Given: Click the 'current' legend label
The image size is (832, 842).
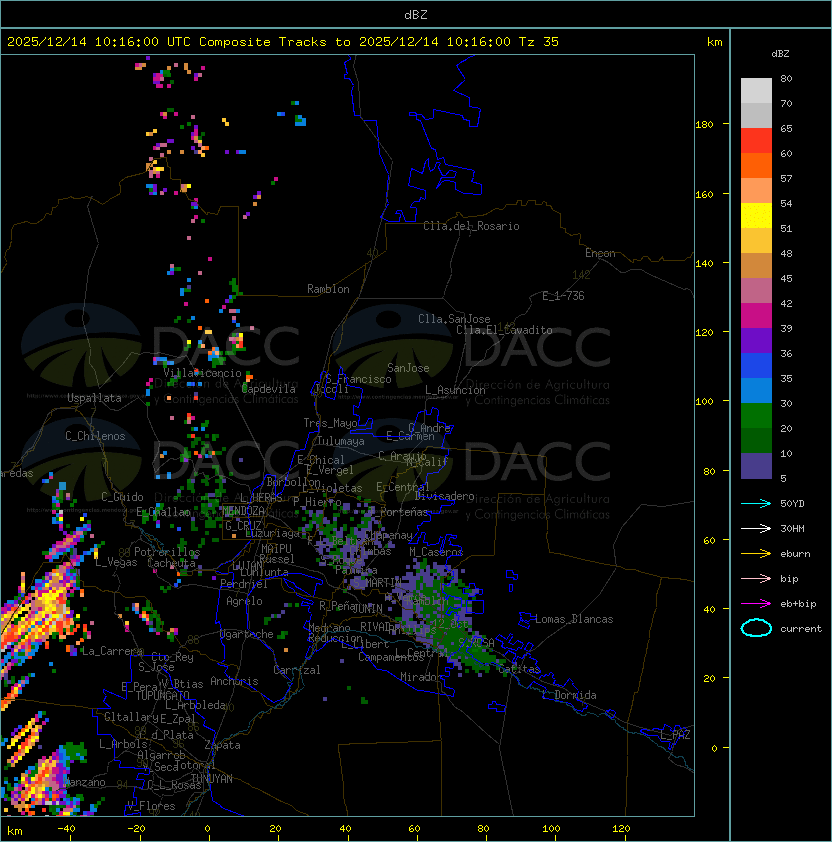Looking at the screenshot, I should tap(801, 629).
